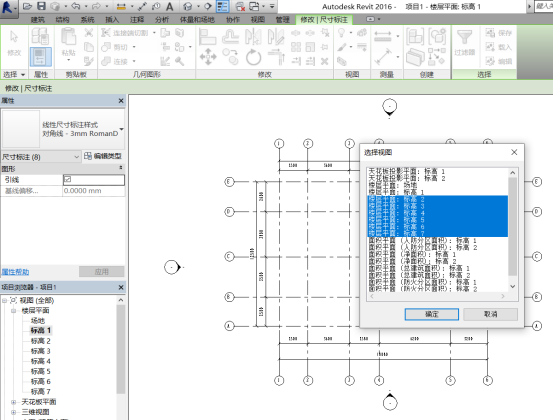Collapse the 楼层平面 tree node
This screenshot has height=420, width=554.
click(13, 311)
